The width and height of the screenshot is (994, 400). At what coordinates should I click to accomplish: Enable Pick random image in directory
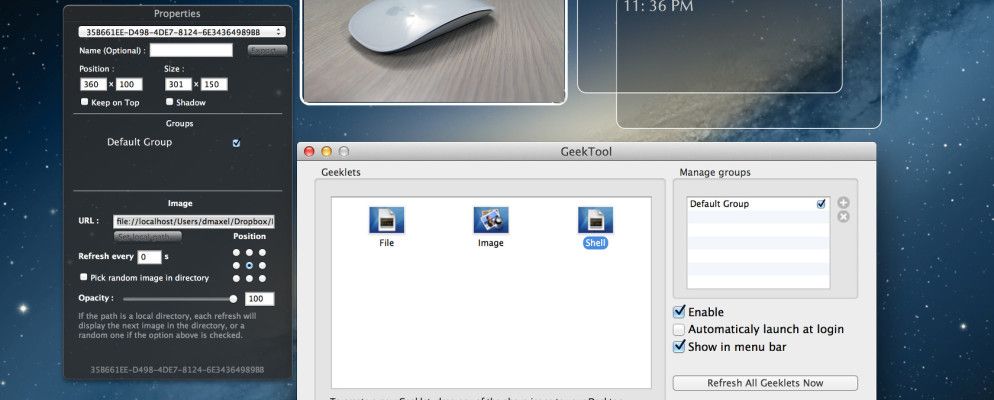click(x=84, y=278)
